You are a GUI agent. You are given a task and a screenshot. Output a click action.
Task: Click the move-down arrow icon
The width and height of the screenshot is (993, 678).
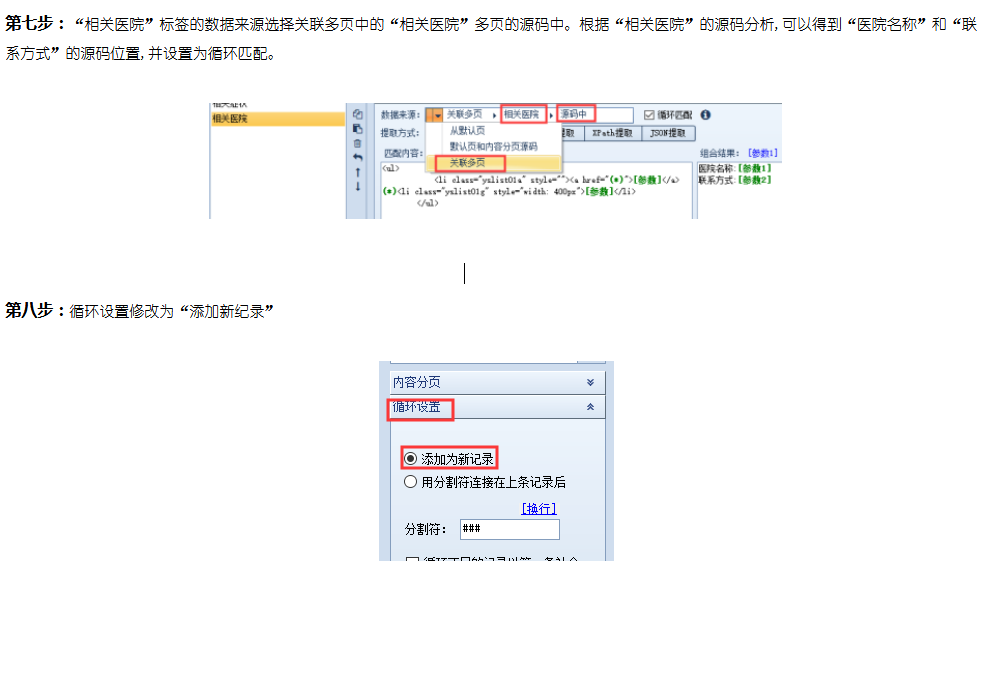[x=357, y=186]
